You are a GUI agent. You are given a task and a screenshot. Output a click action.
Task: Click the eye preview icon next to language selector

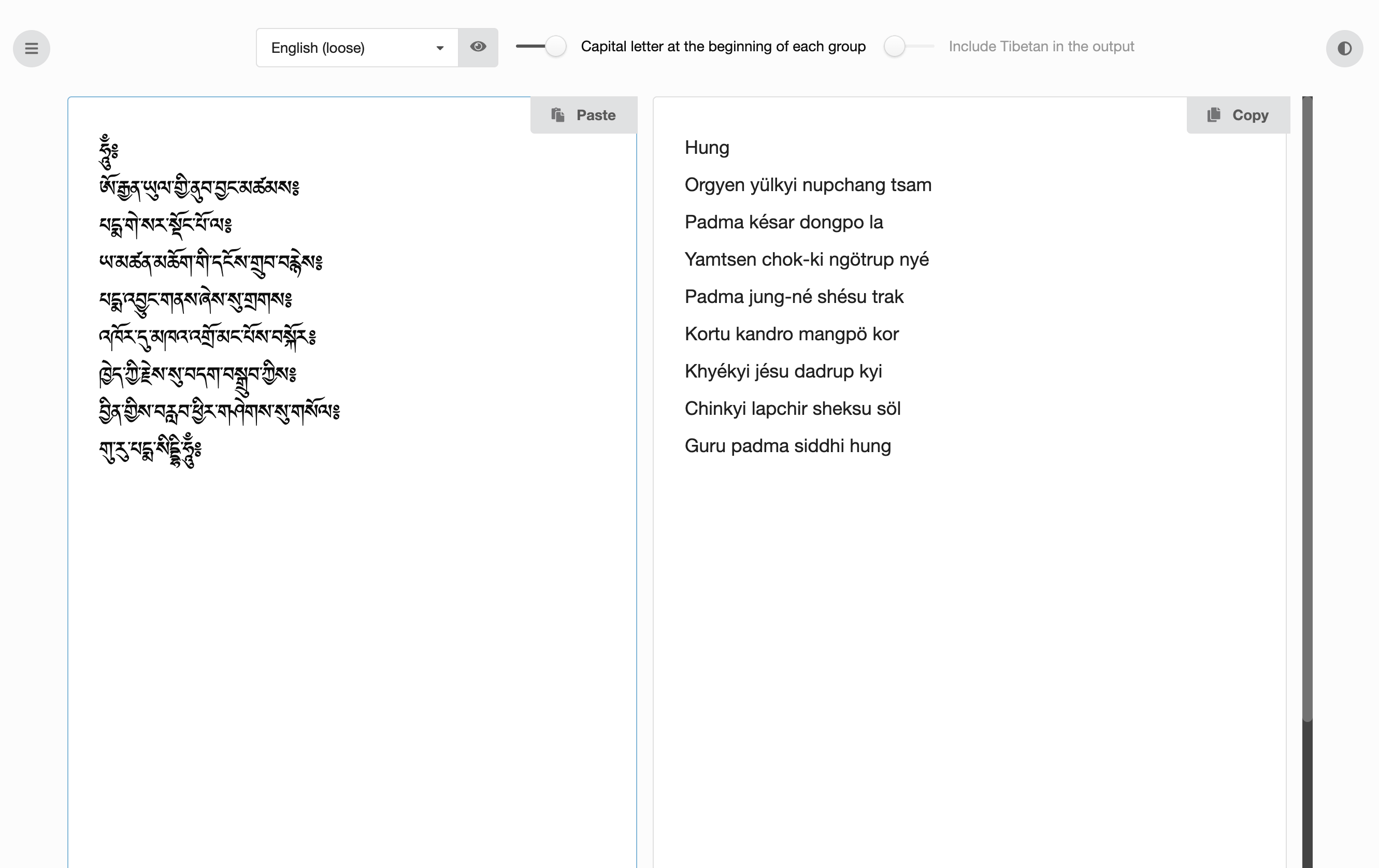tap(479, 48)
